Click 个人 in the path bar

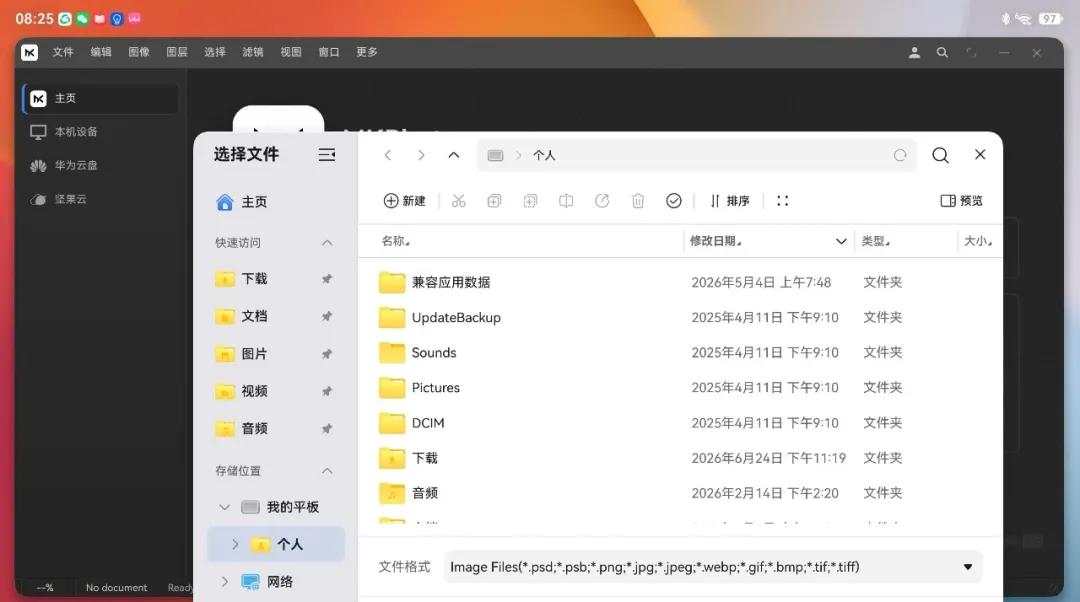543,156
